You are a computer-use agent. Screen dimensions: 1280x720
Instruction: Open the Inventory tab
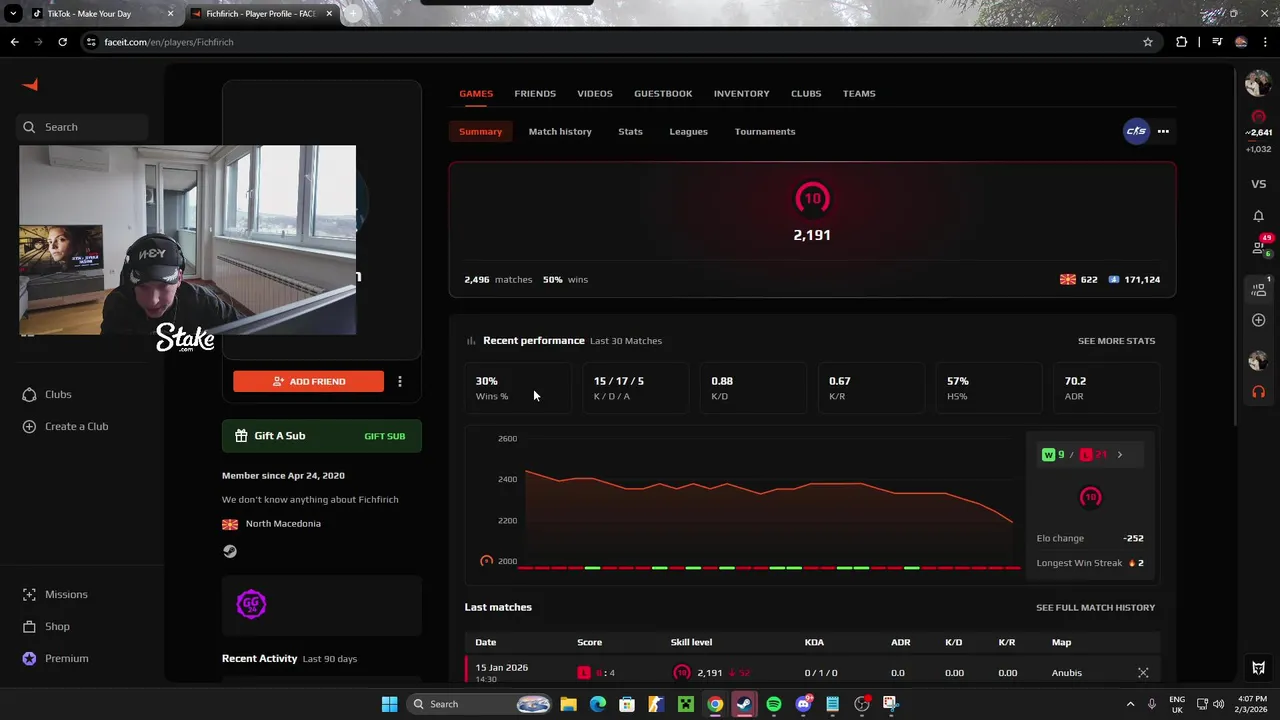[x=742, y=93]
